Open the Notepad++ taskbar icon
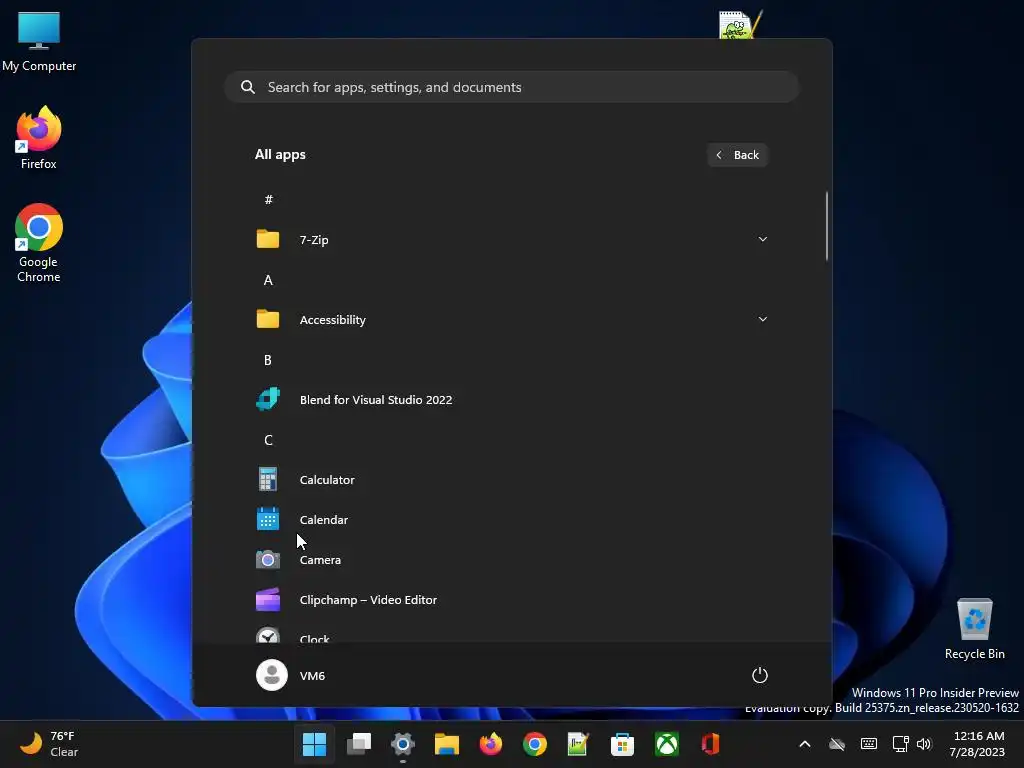This screenshot has width=1024, height=768. point(579,744)
